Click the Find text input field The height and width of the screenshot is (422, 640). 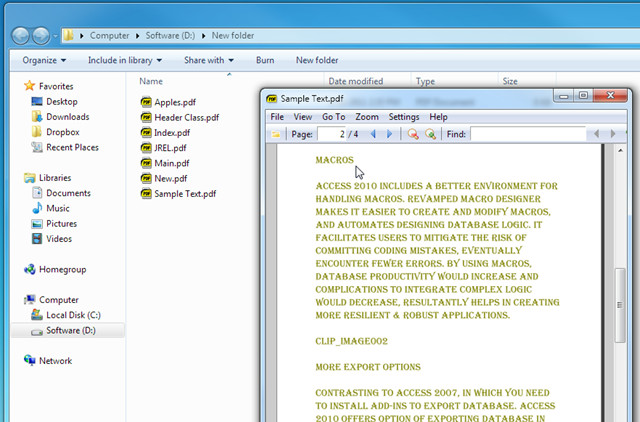pyautogui.click(x=528, y=133)
